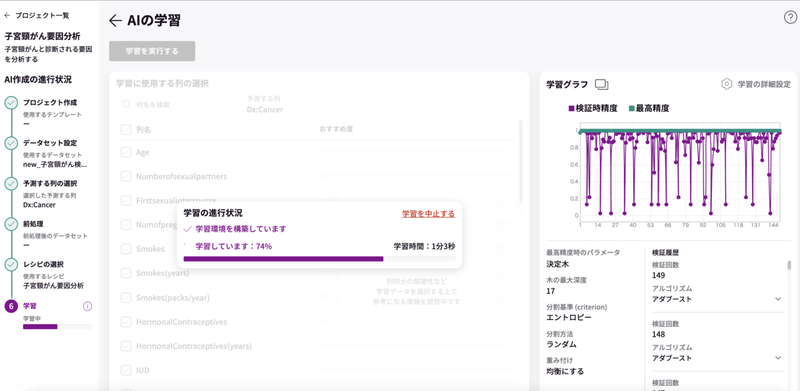Expand the 検証回数 148 アダブースト entry

[x=778, y=358]
